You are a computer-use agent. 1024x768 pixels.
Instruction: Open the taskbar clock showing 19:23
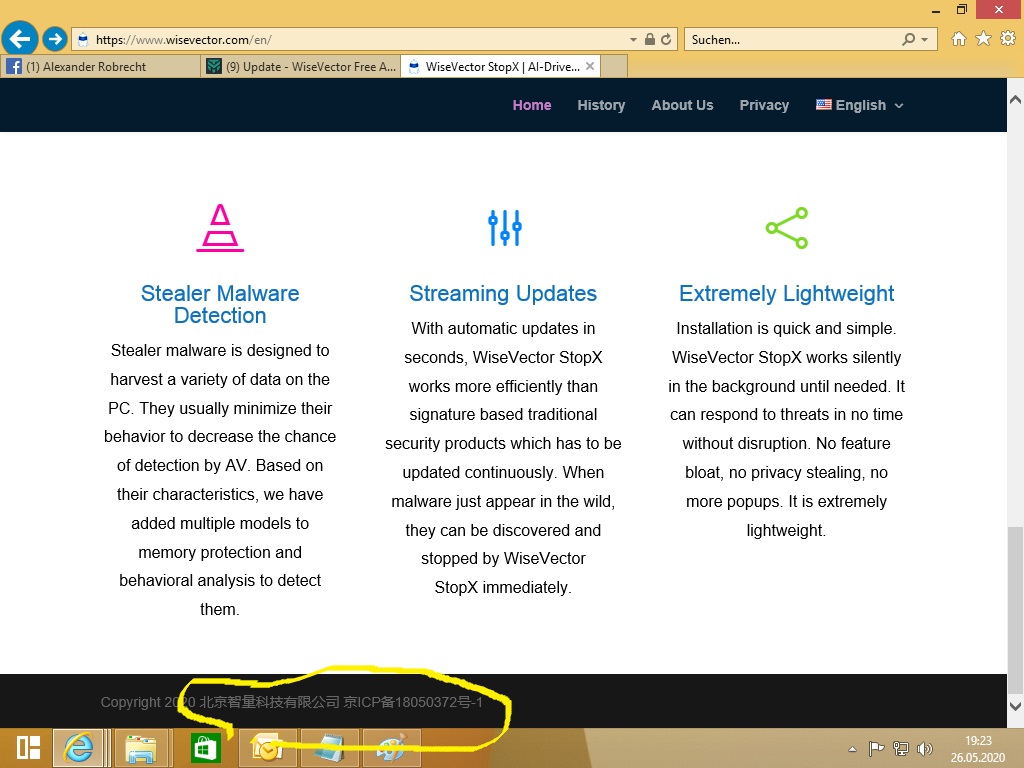978,748
